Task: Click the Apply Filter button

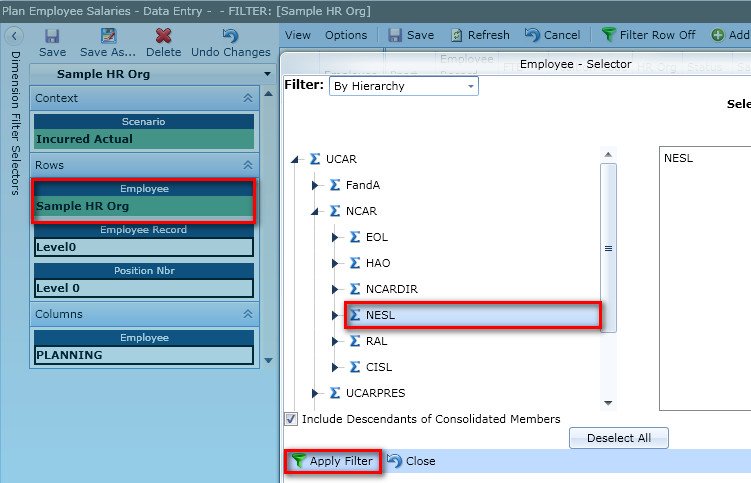Action: click(333, 461)
